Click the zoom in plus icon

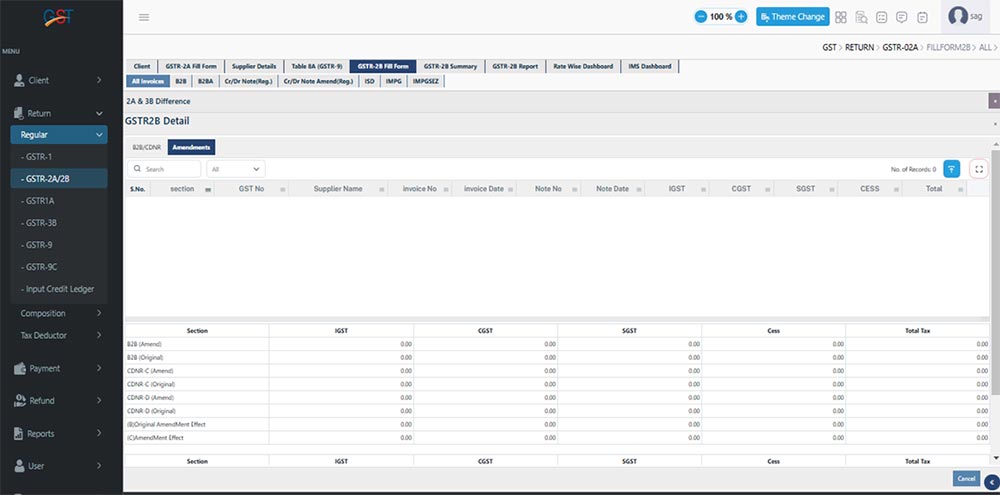[741, 17]
